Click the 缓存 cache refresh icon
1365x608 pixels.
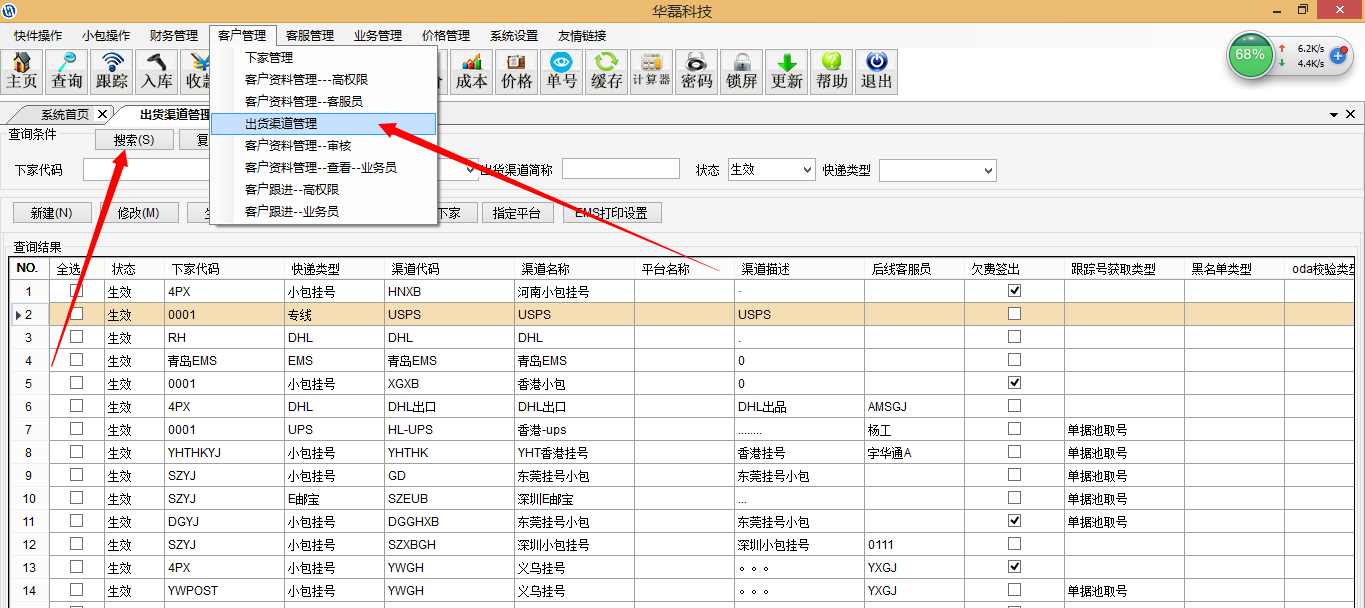[607, 71]
